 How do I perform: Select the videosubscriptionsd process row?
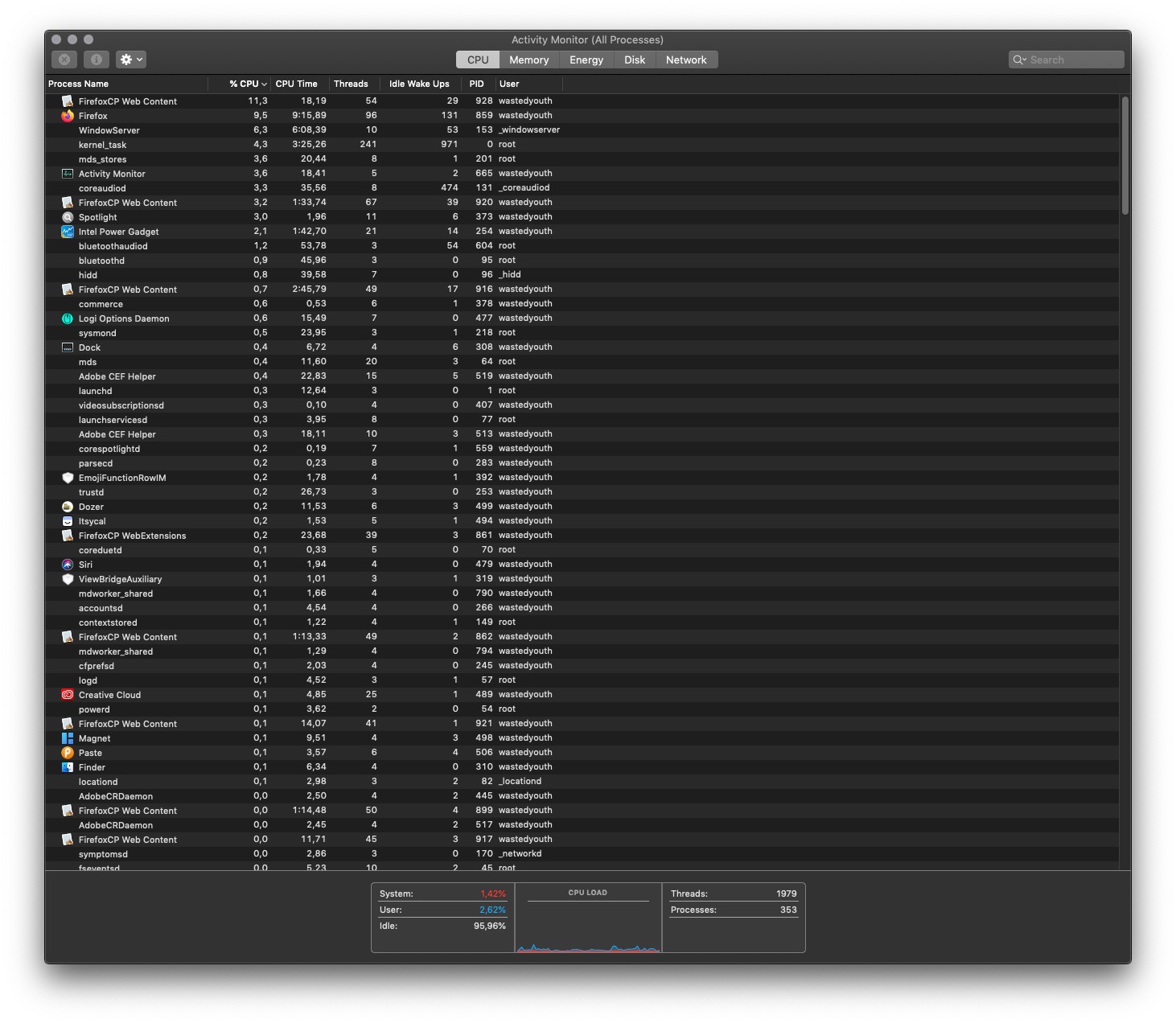(582, 405)
